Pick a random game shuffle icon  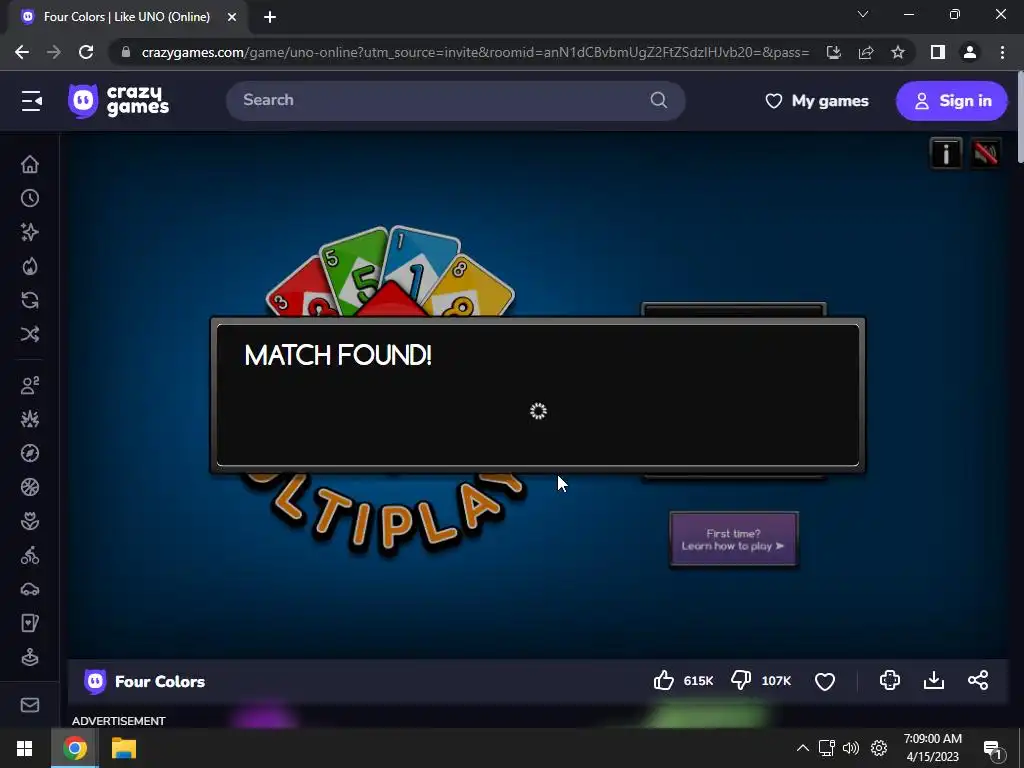pos(30,334)
